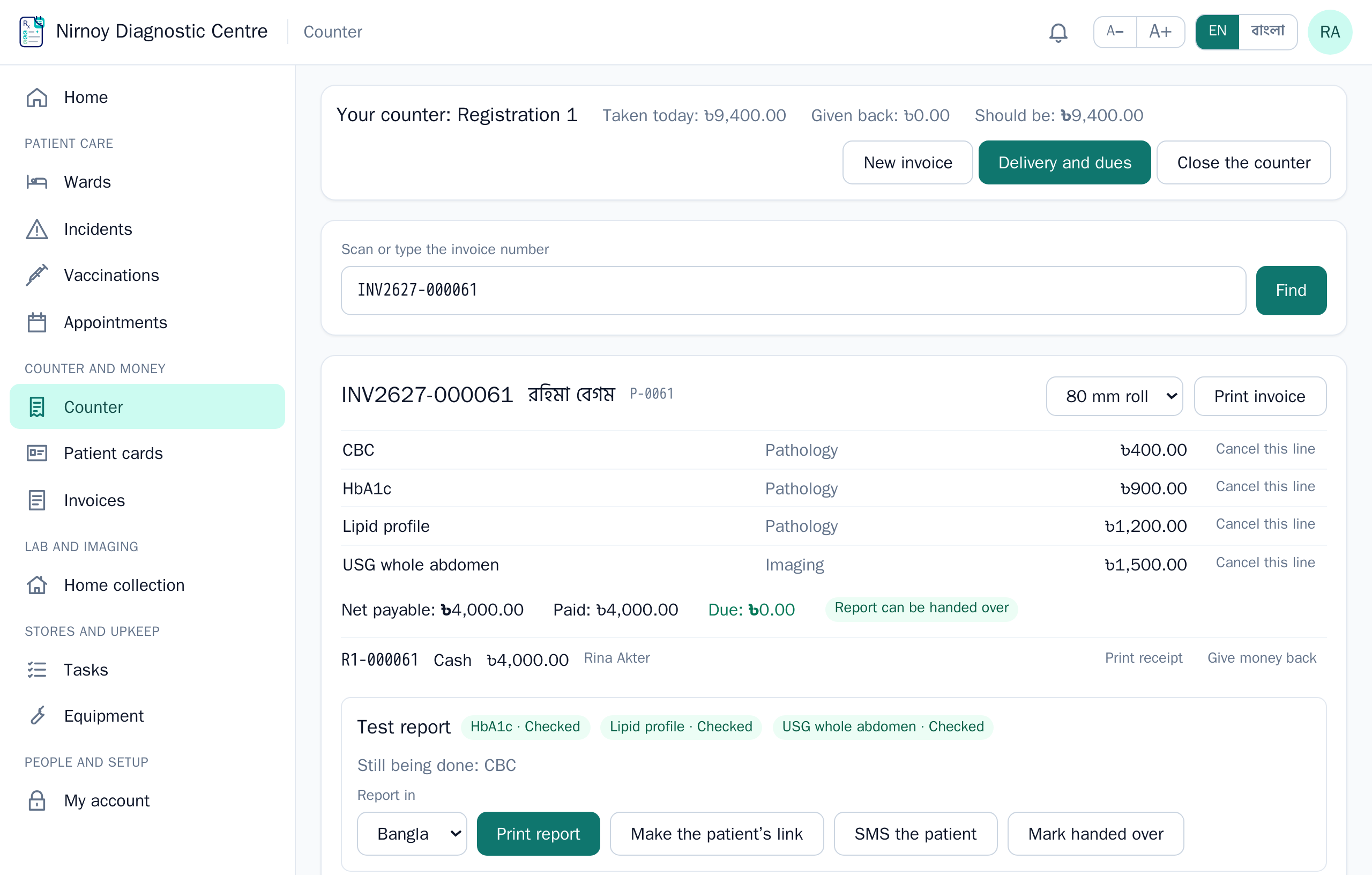Focus the invoice number input field
The width and height of the screenshot is (1372, 875).
[x=793, y=291]
